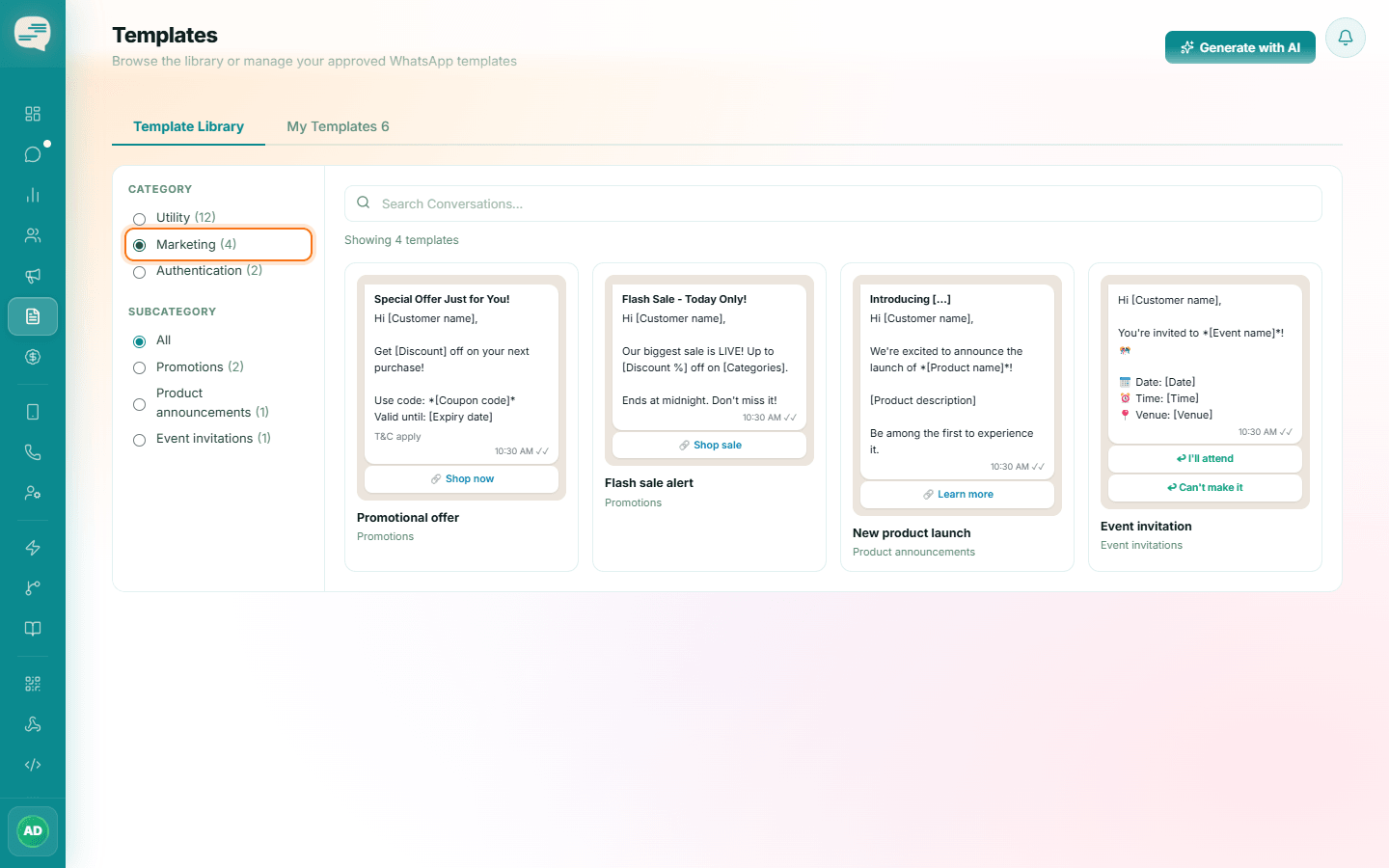Open the QR code icon in sidebar
This screenshot has width=1389, height=868.
[x=33, y=684]
